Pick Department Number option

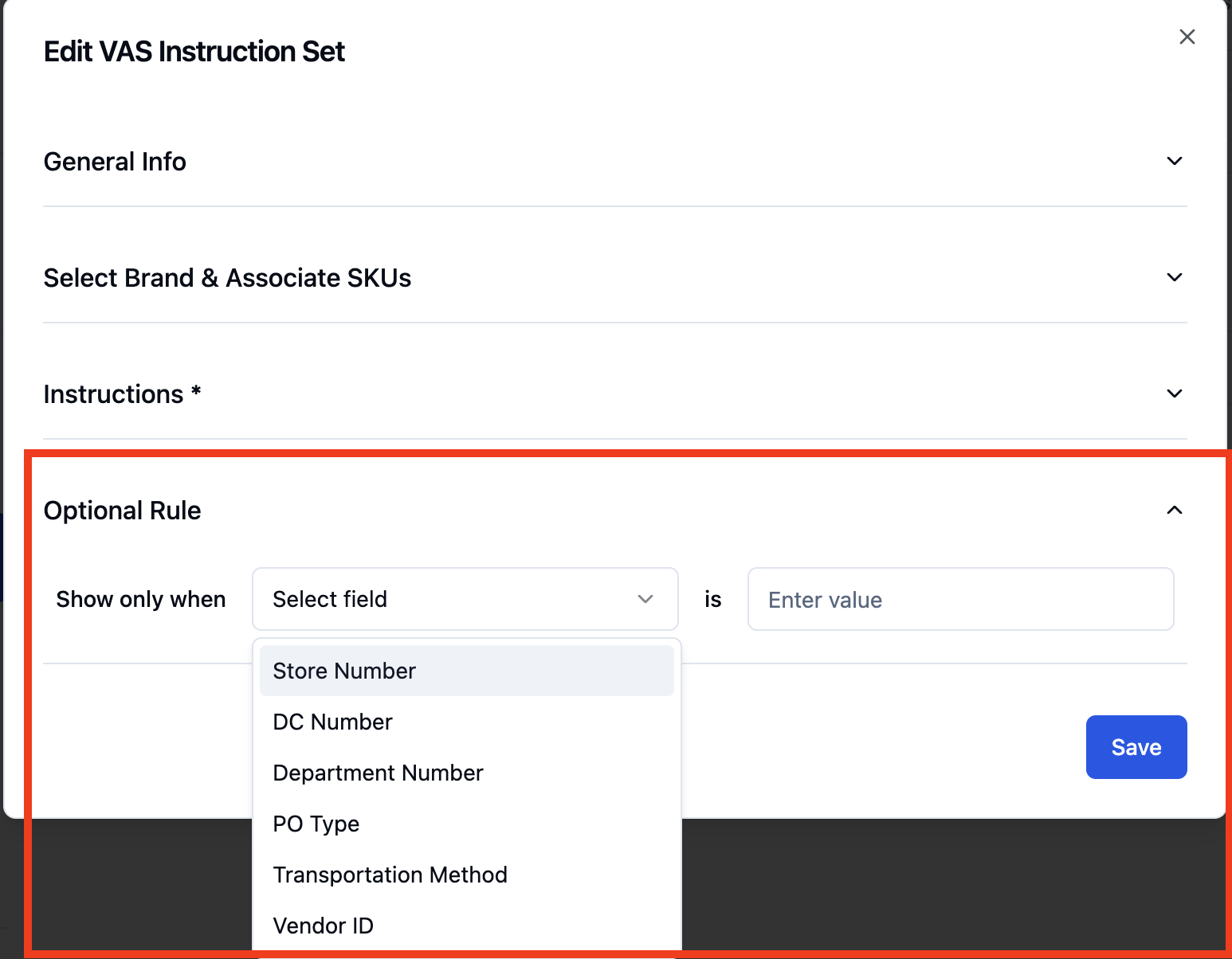[467, 773]
